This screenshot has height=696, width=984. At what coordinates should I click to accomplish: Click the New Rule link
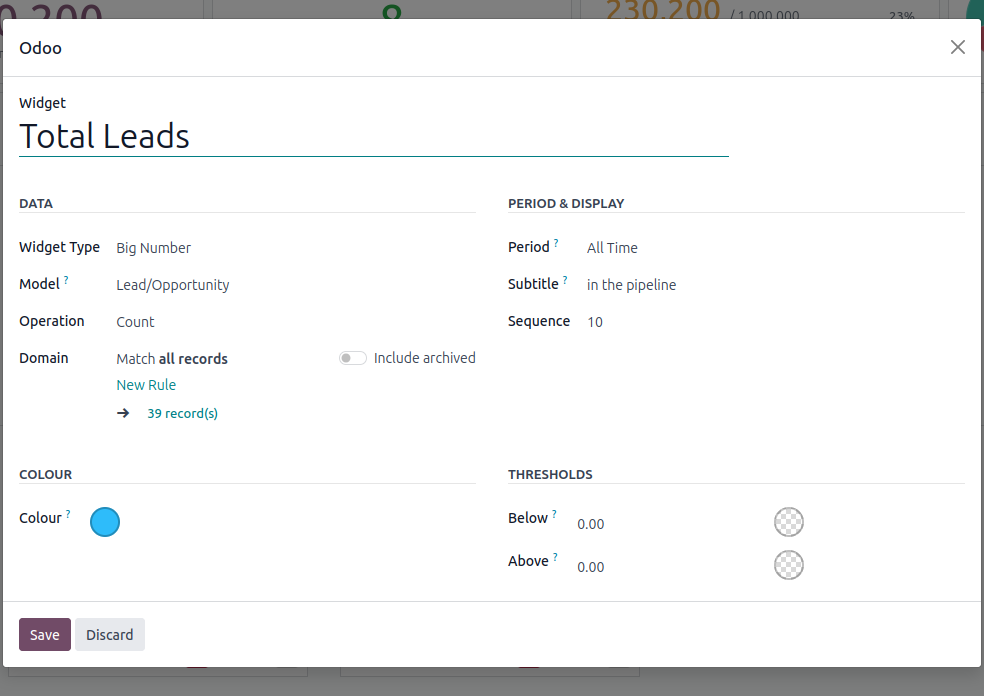tap(146, 385)
